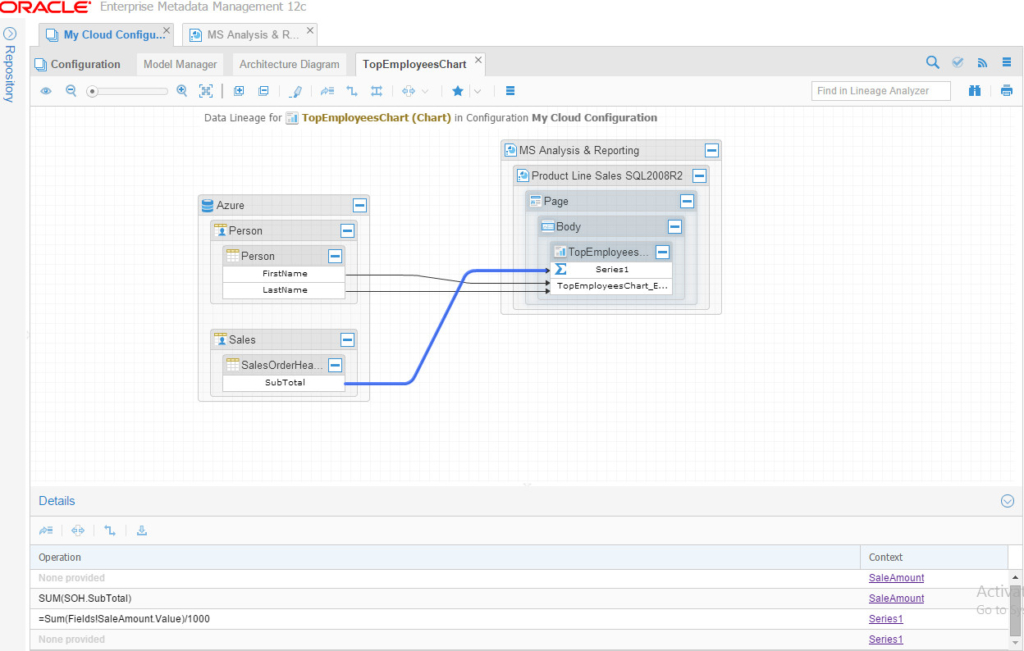Click the binoculars find icon
This screenshot has height=651, width=1024.
pos(974,91)
